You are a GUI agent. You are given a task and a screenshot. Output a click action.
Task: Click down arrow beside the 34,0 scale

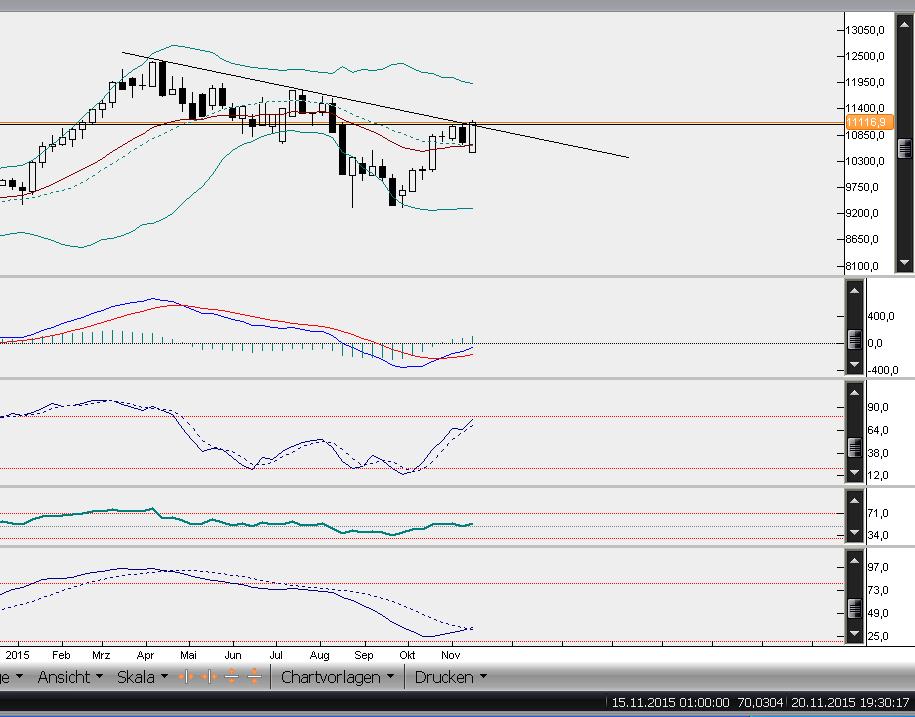click(854, 533)
